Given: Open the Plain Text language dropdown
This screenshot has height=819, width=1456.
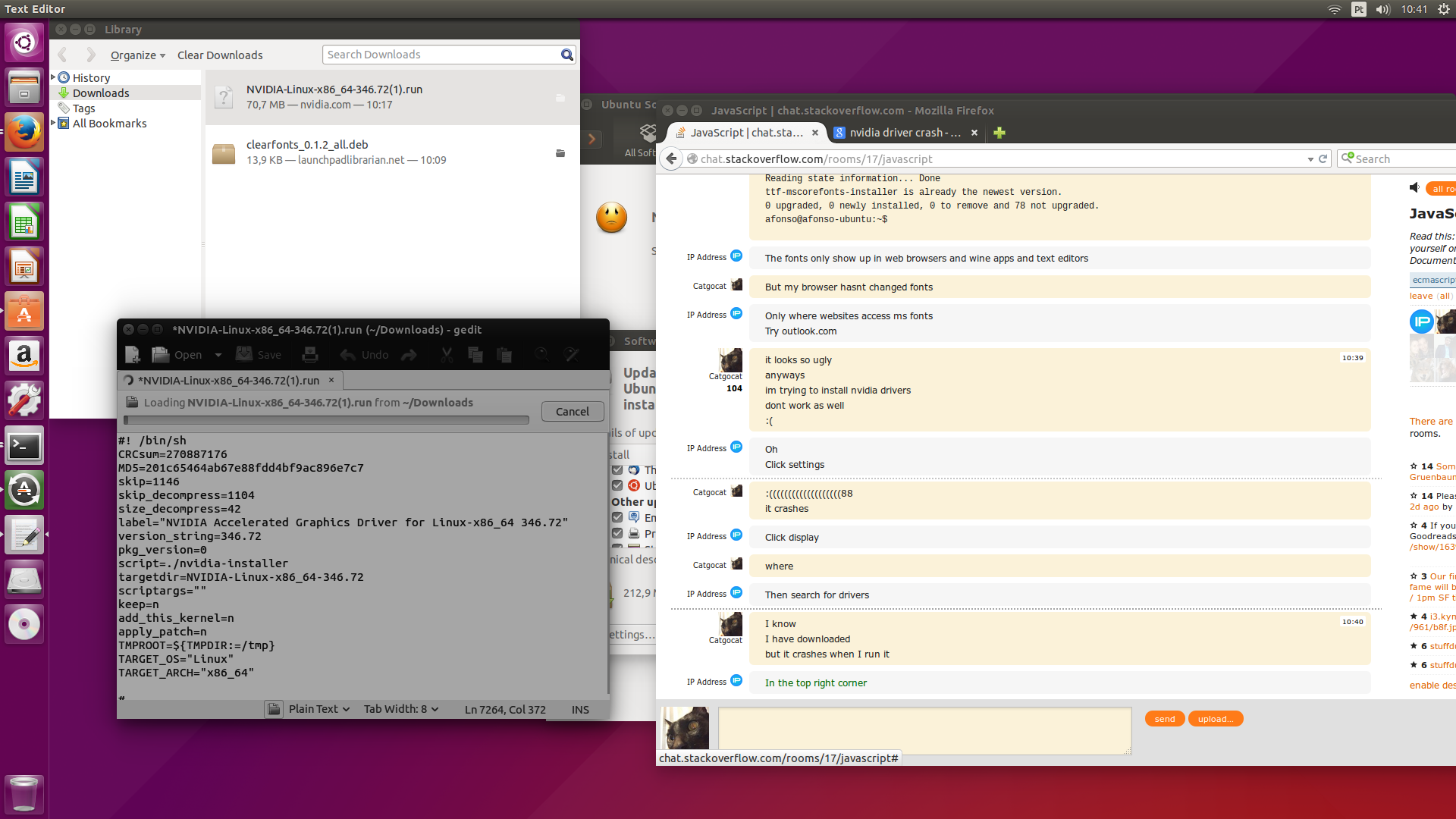Looking at the screenshot, I should click(x=319, y=709).
